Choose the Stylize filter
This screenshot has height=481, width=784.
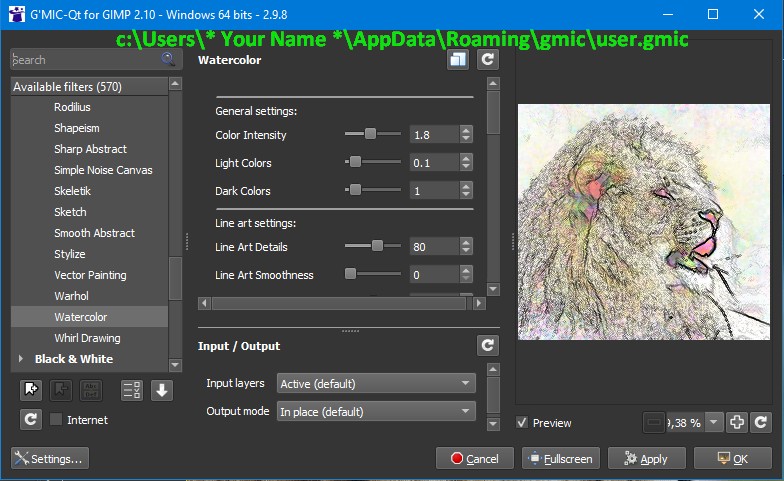[70, 254]
